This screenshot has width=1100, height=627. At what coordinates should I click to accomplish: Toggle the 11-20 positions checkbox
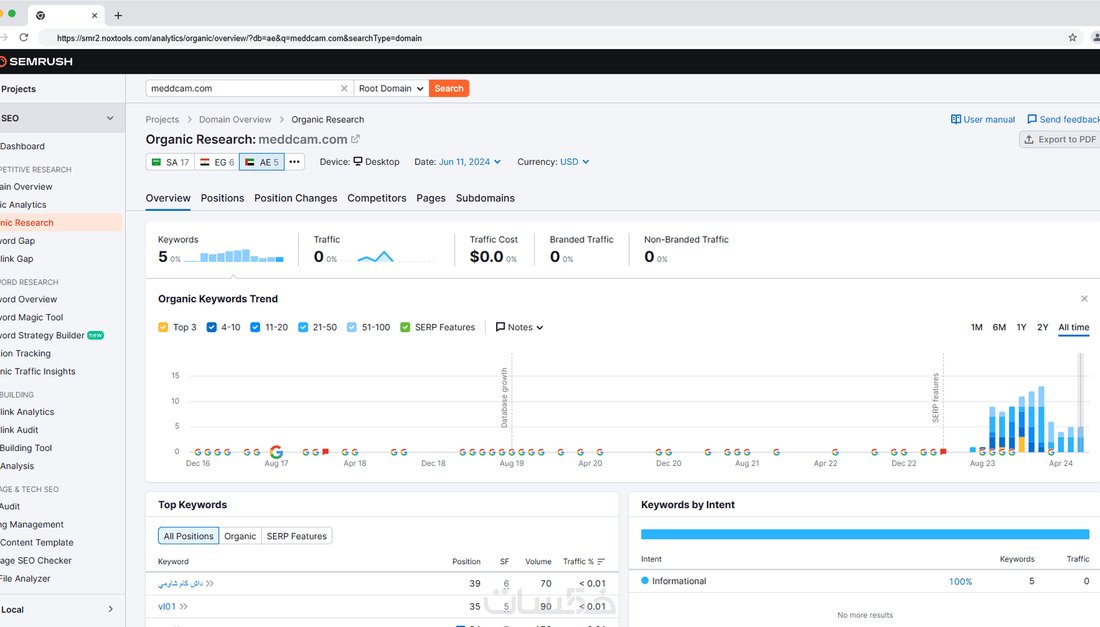point(255,328)
